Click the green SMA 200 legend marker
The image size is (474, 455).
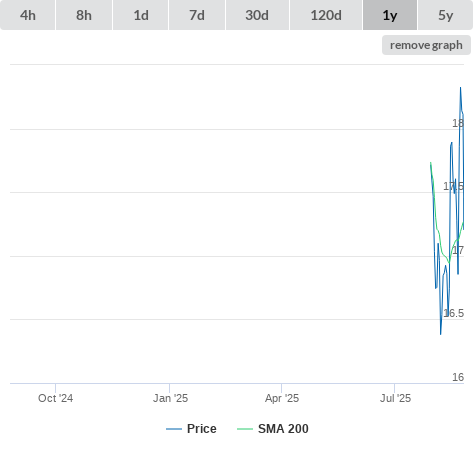click(245, 429)
